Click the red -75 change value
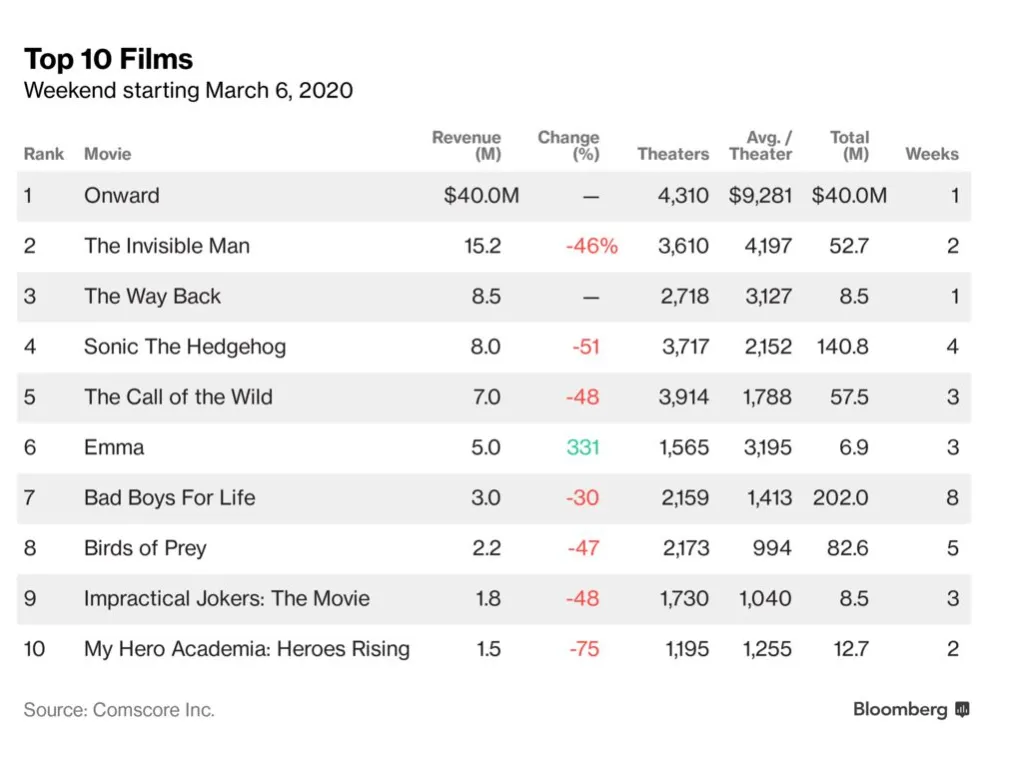The image size is (1018, 764). pyautogui.click(x=584, y=649)
